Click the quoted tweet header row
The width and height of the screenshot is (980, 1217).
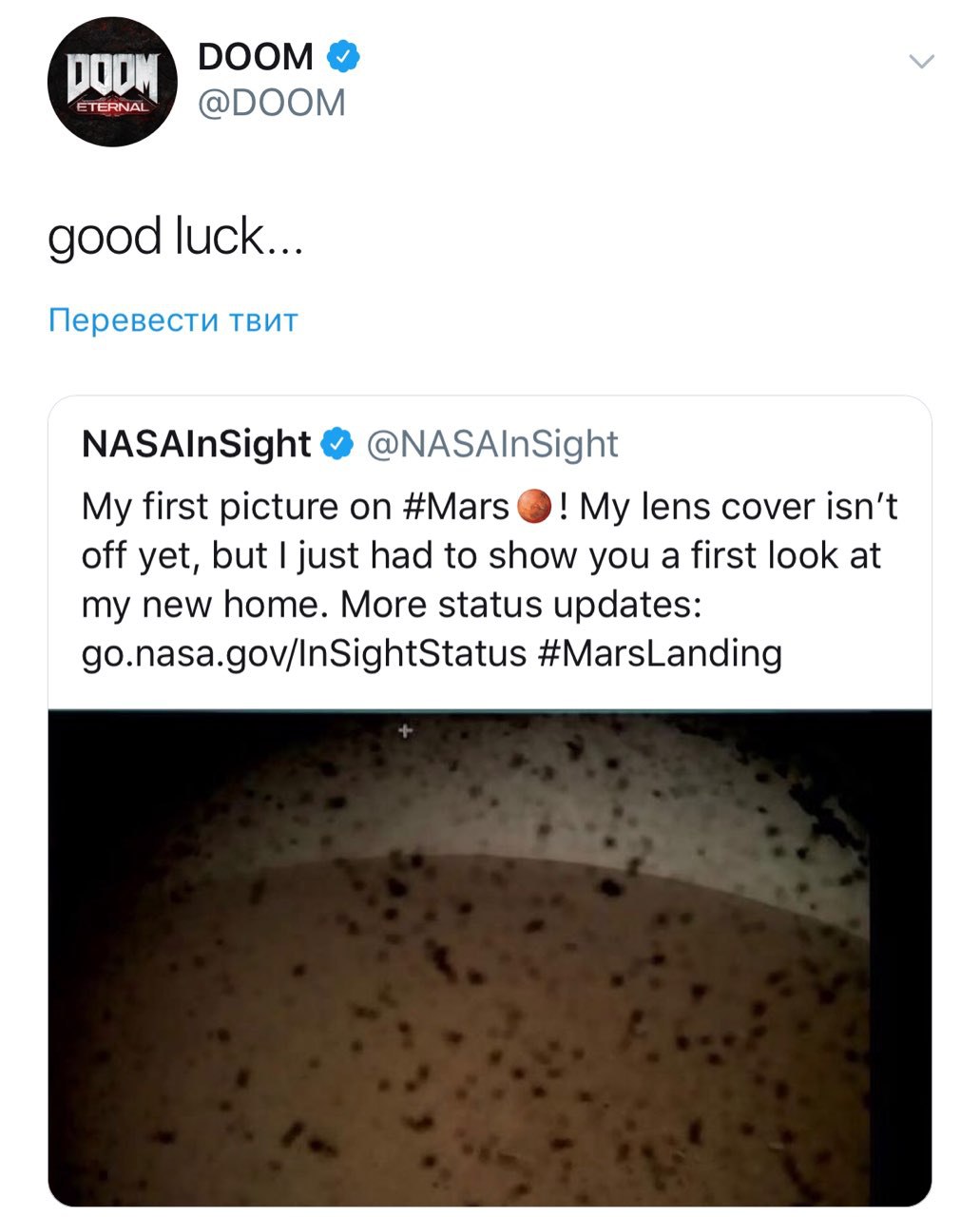[x=351, y=444]
